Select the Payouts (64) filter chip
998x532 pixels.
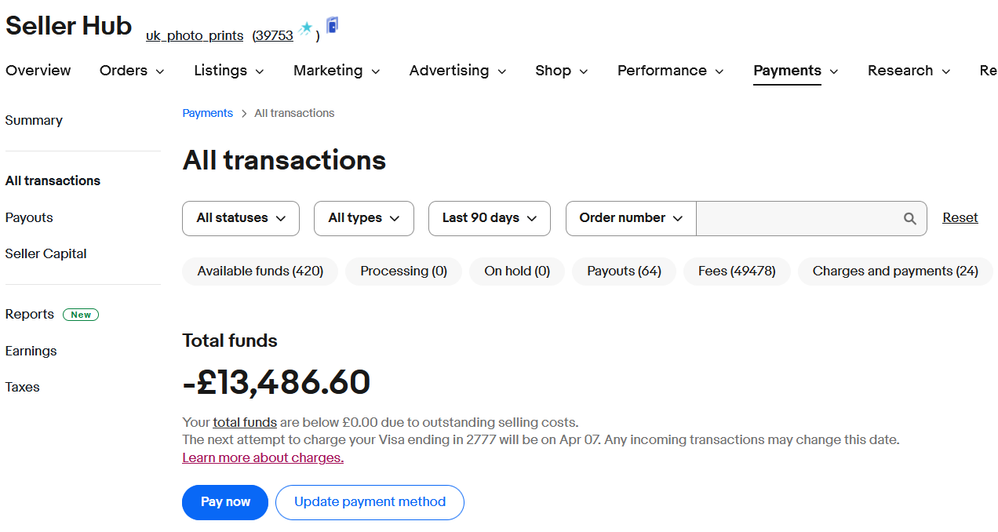[x=624, y=271]
